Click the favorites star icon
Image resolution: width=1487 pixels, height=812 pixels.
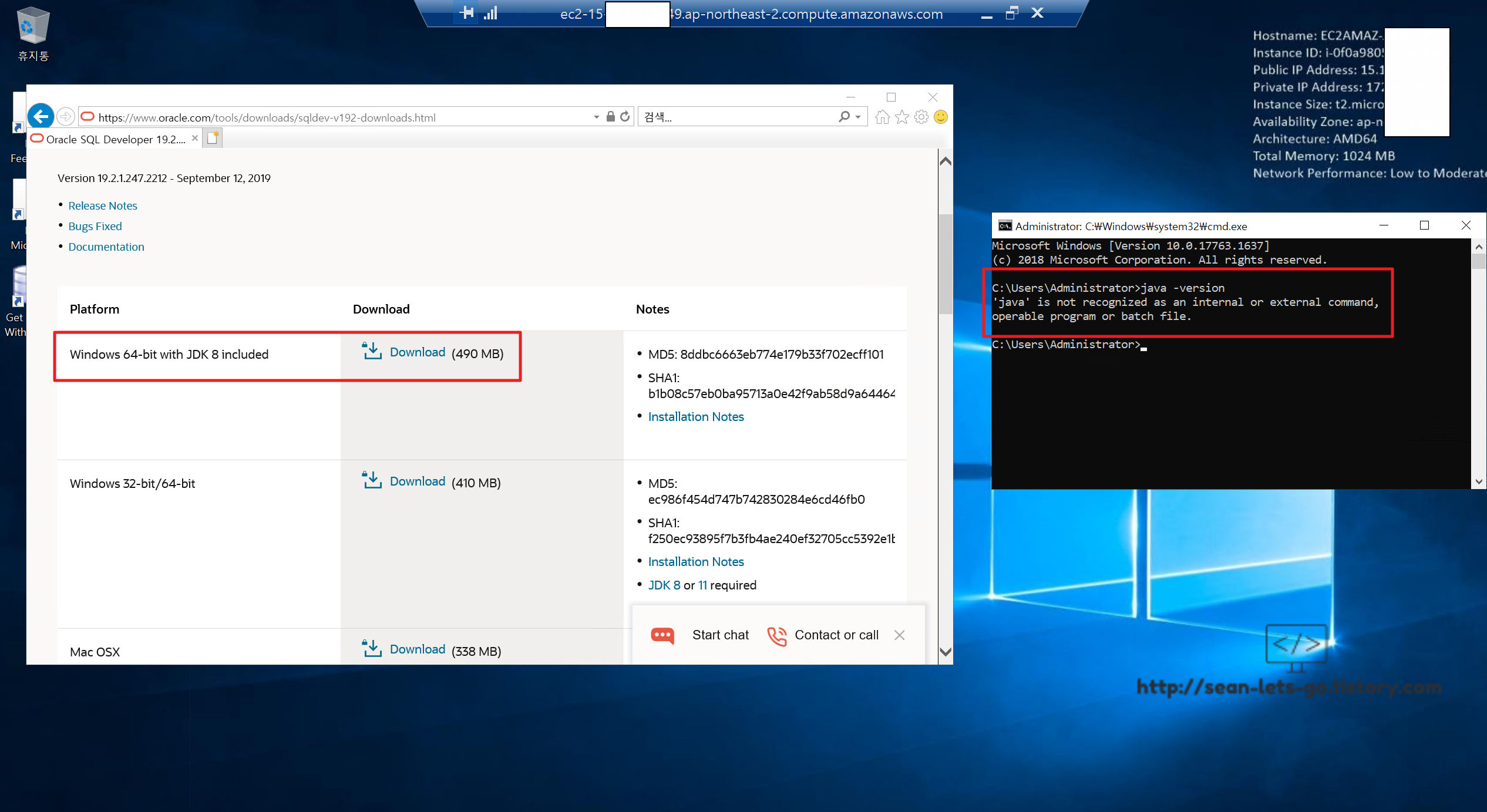click(902, 117)
